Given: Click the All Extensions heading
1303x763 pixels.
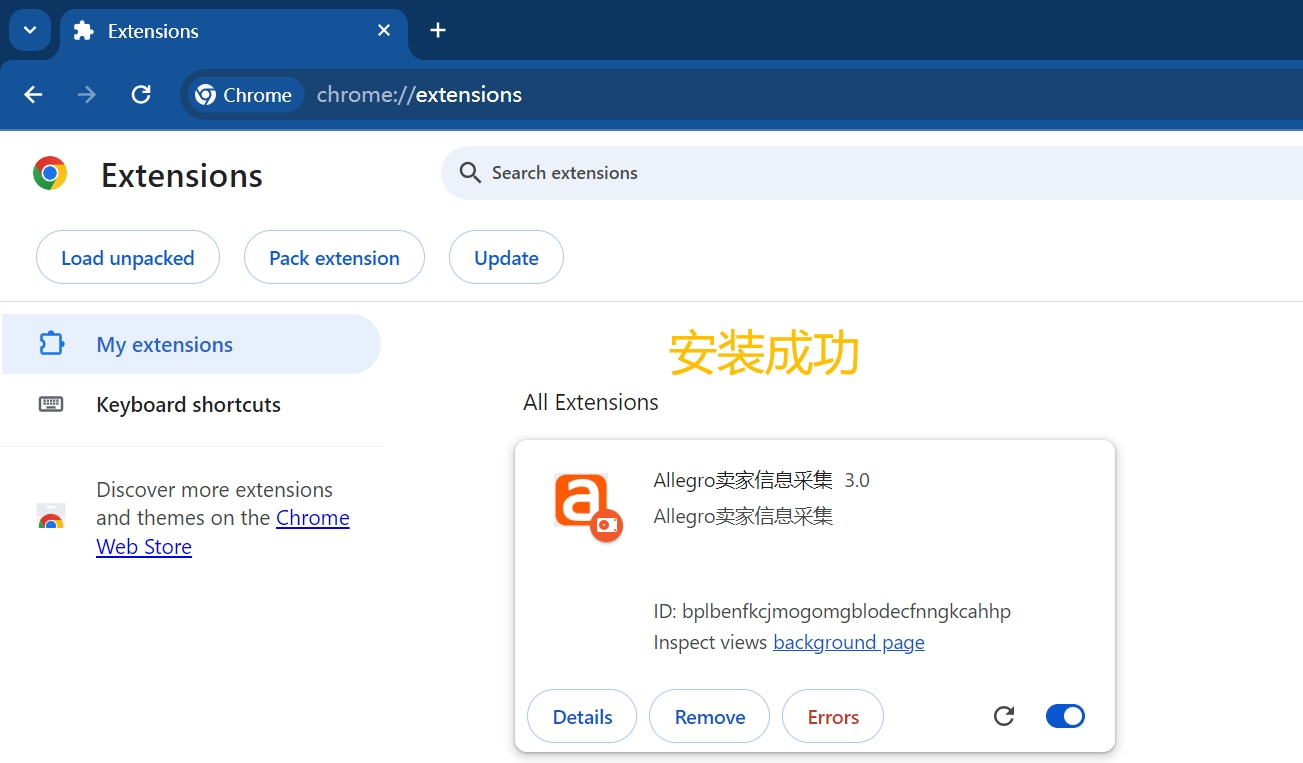Looking at the screenshot, I should click(x=591, y=402).
